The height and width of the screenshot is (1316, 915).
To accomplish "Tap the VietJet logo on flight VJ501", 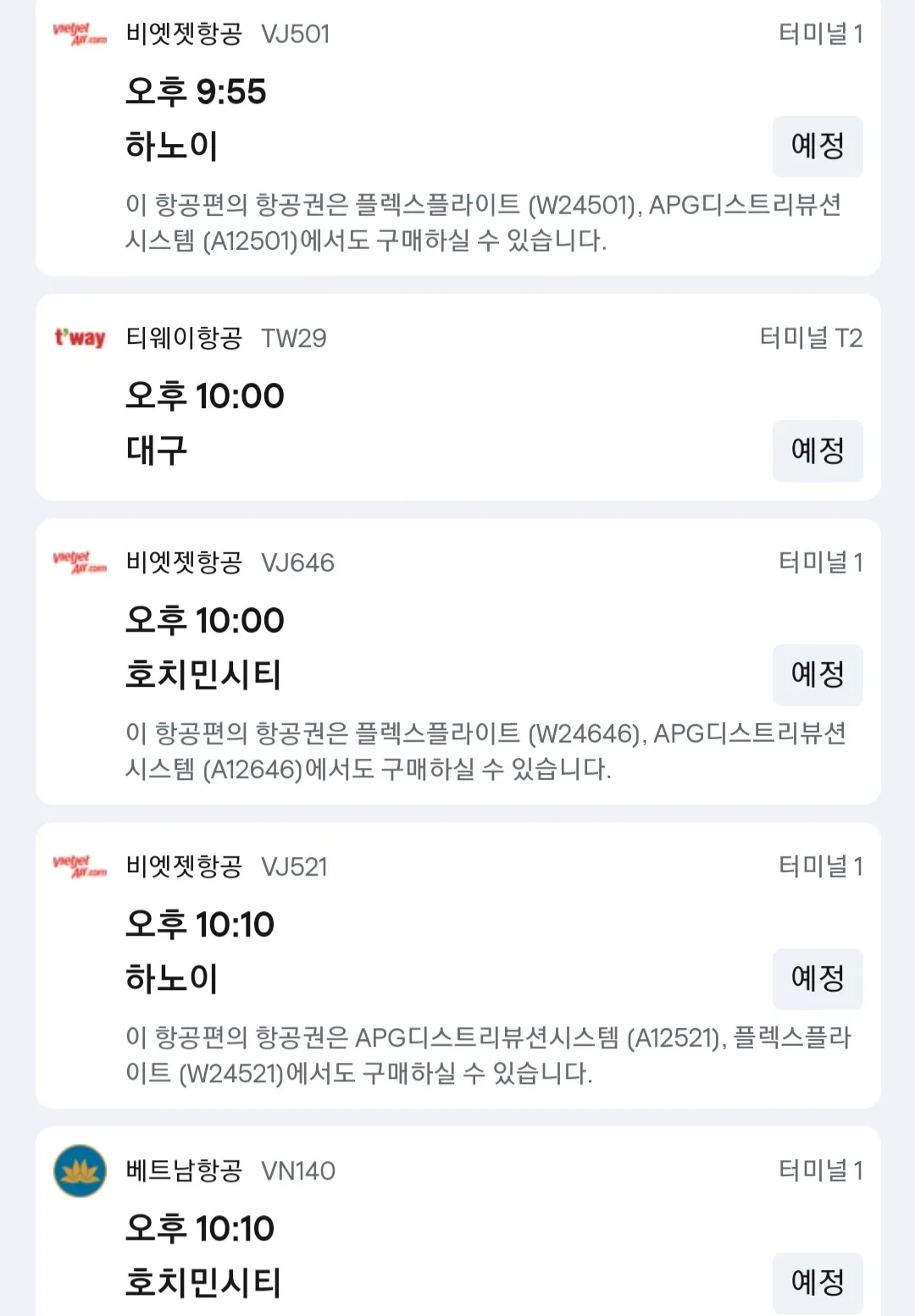I will [x=80, y=35].
